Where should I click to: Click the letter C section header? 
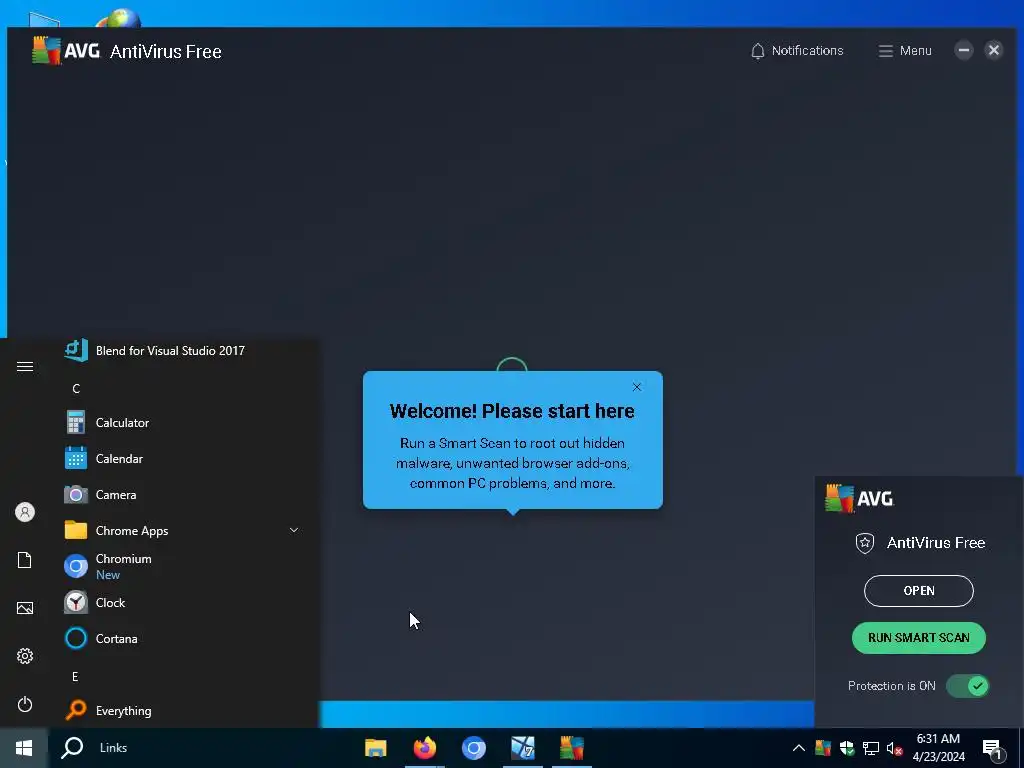pyautogui.click(x=76, y=389)
